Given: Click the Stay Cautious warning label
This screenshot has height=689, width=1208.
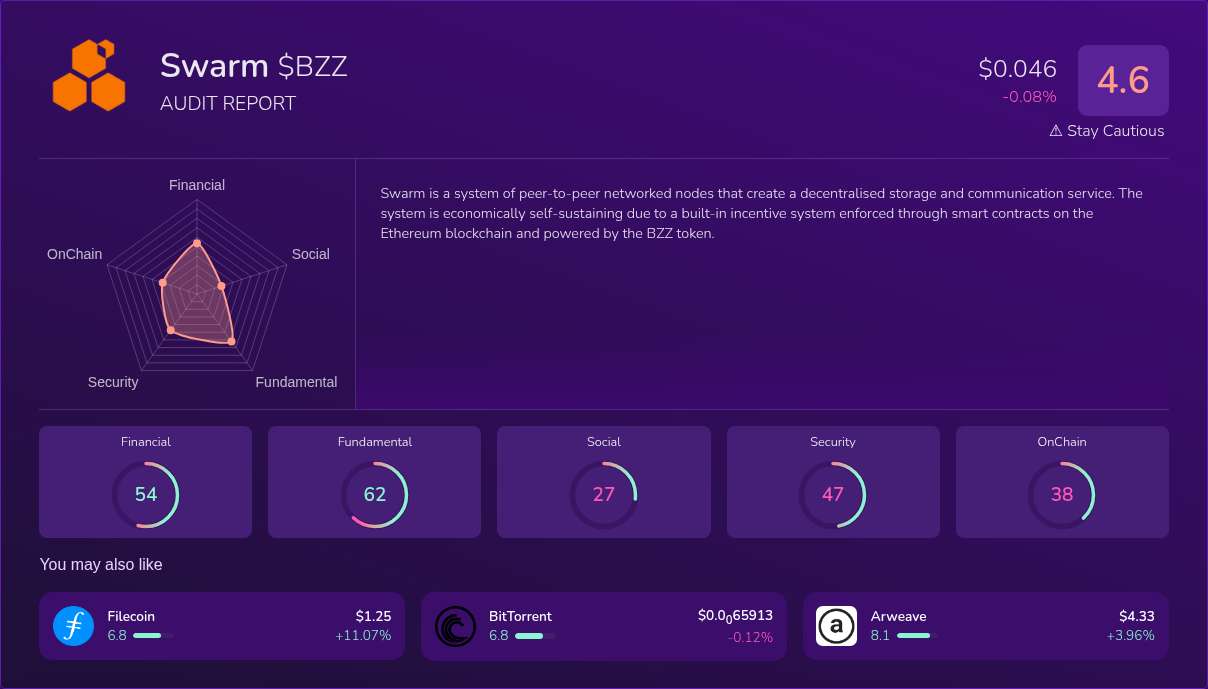Looking at the screenshot, I should 1107,131.
